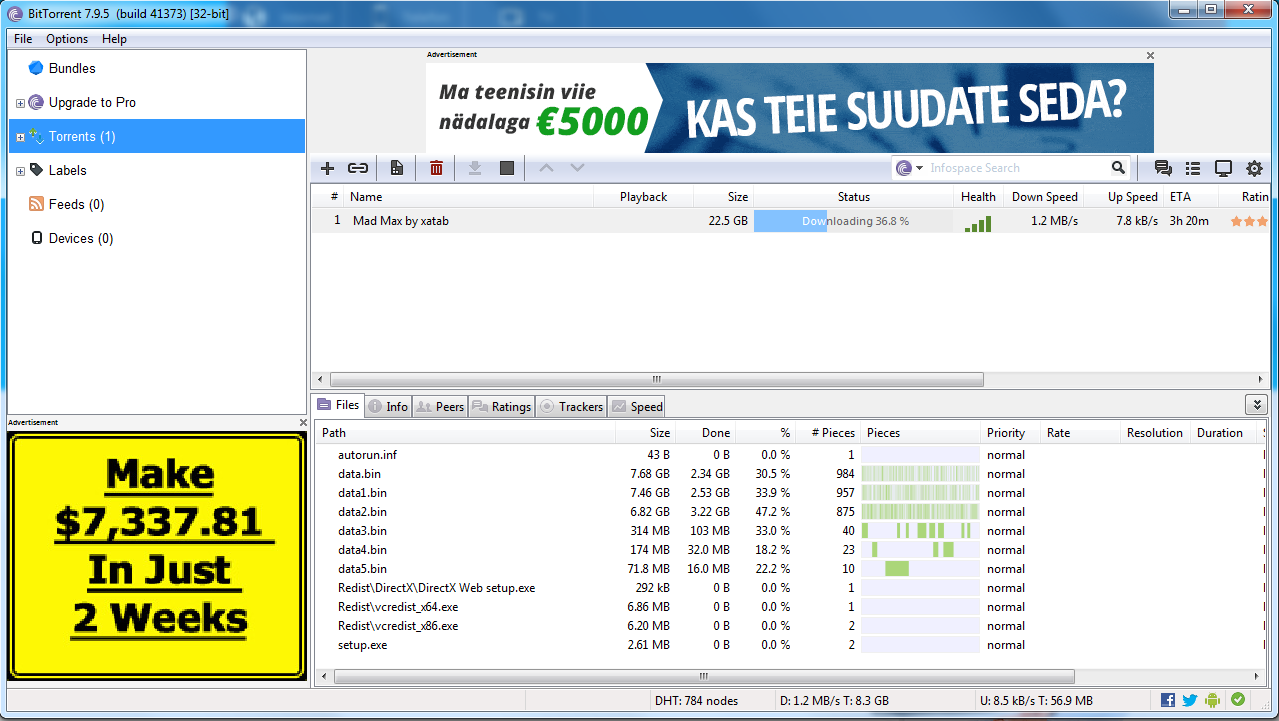The height and width of the screenshot is (721, 1279).
Task: Select the data3.bin file row
Action: pyautogui.click(x=789, y=531)
